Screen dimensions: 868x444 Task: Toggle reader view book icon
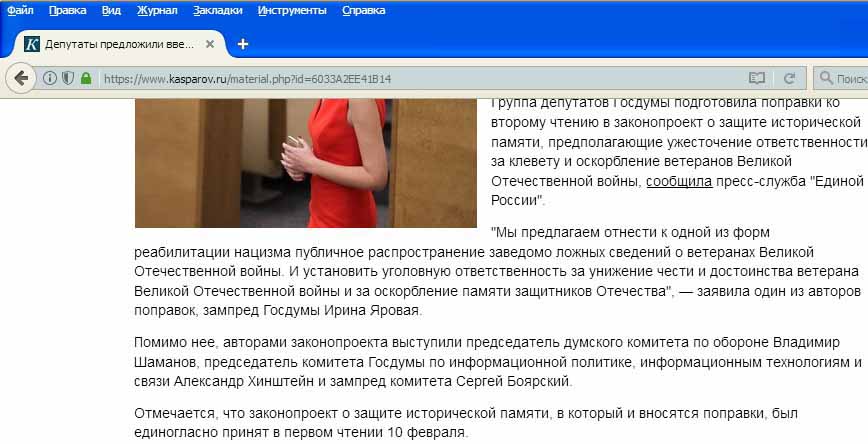tap(757, 79)
